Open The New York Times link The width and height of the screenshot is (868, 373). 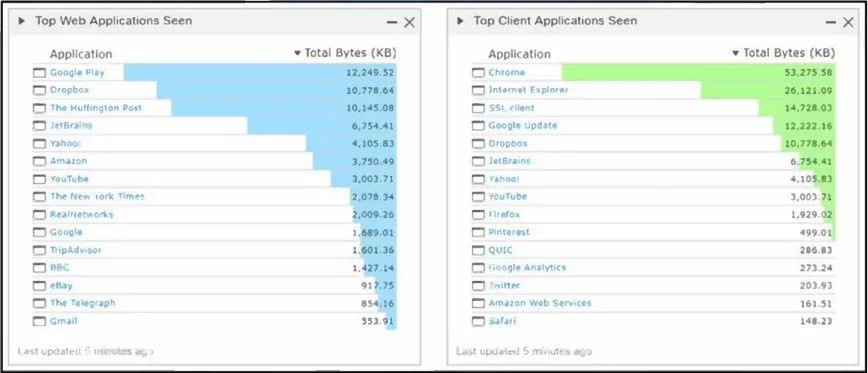pyautogui.click(x=97, y=196)
